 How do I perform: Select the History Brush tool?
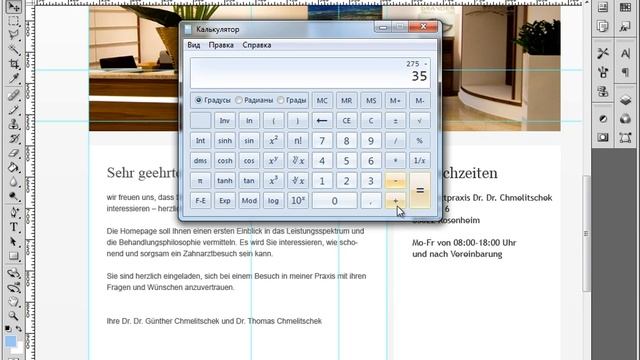(x=13, y=139)
